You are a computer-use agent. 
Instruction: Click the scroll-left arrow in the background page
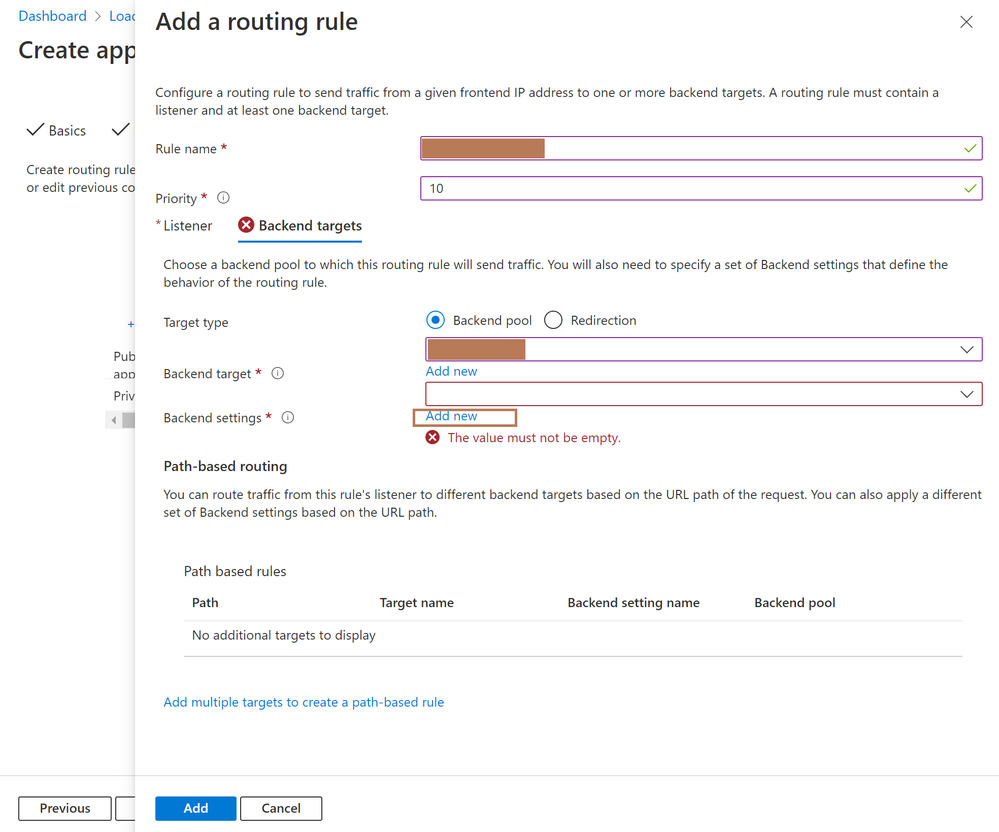tap(113, 420)
